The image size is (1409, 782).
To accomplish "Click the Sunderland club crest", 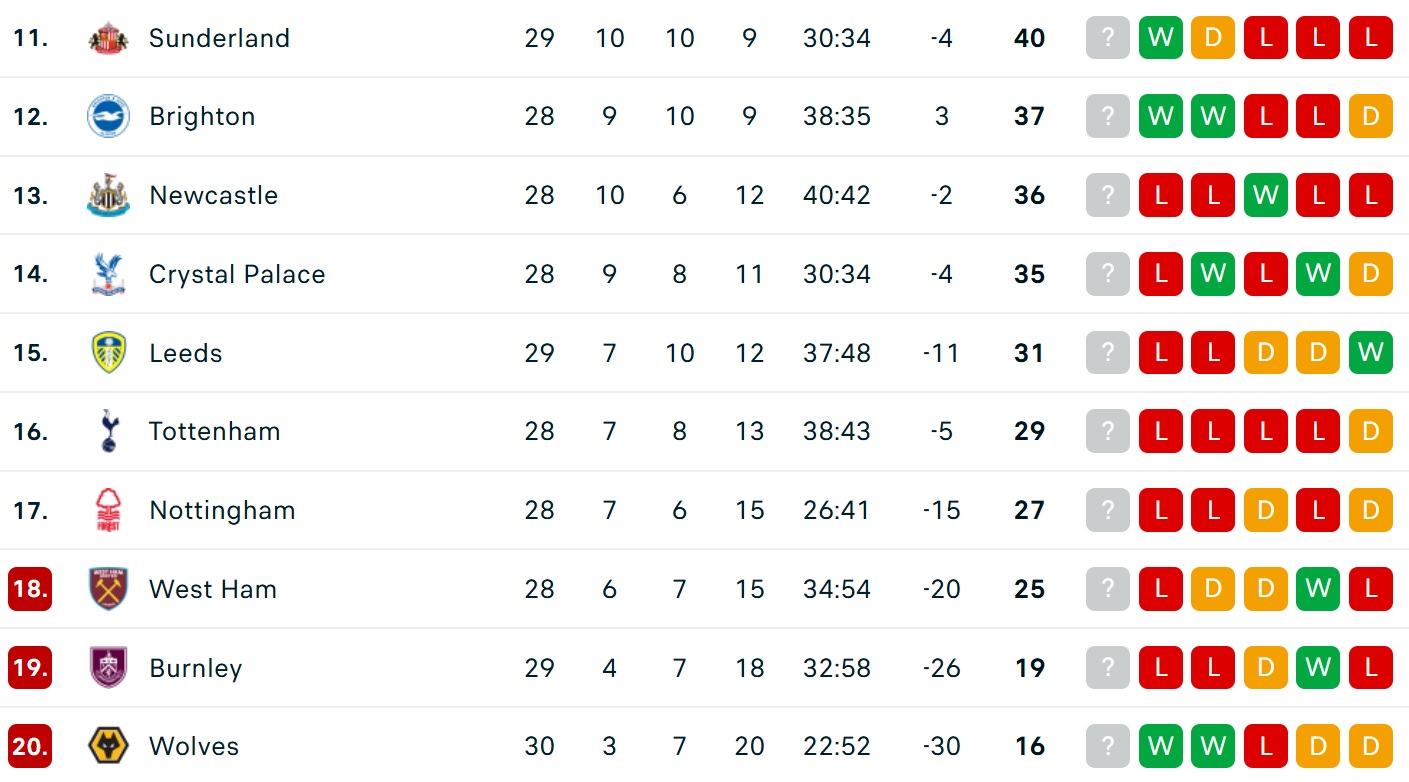I will pyautogui.click(x=108, y=38).
